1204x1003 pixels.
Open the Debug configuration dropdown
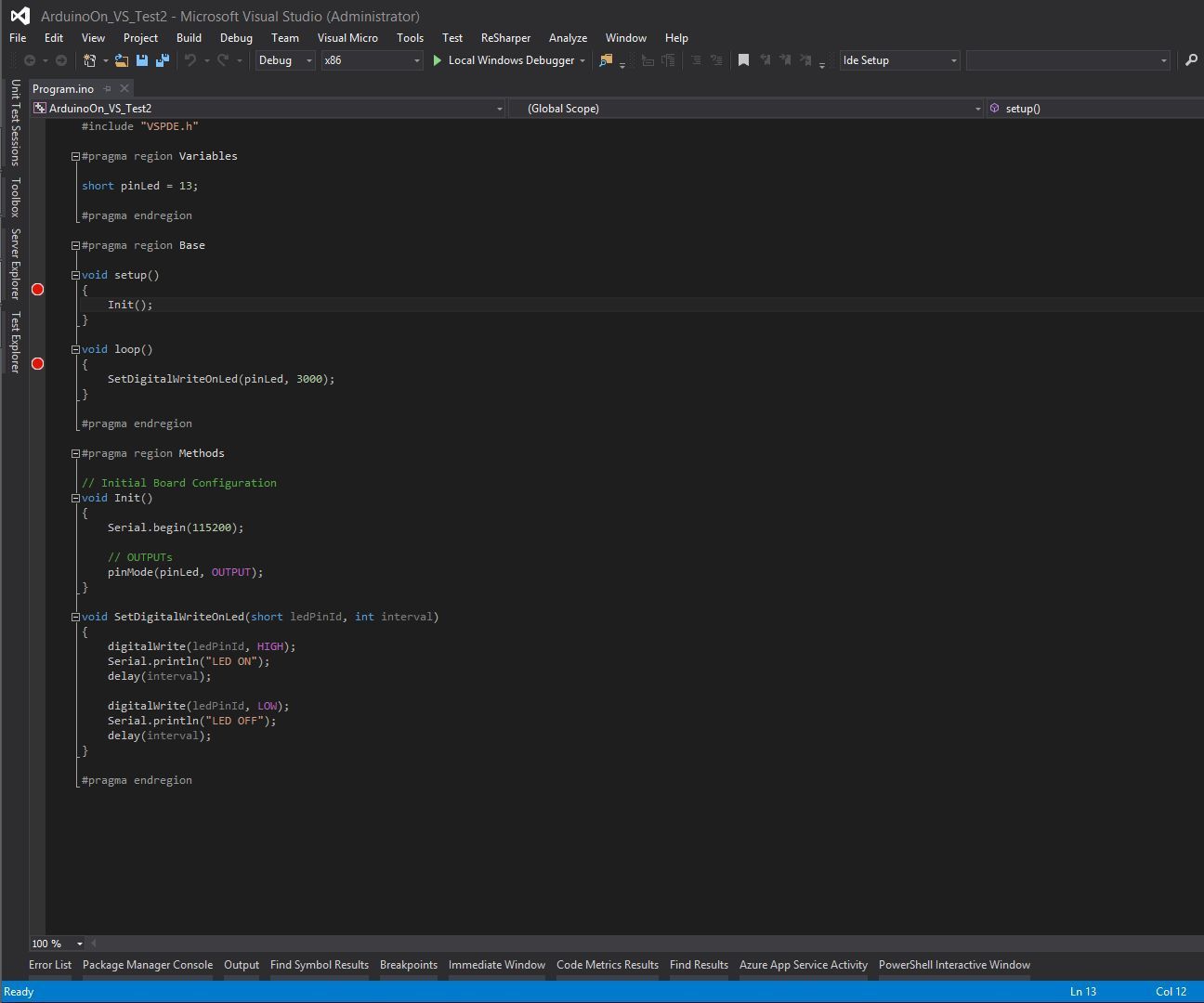(x=285, y=60)
